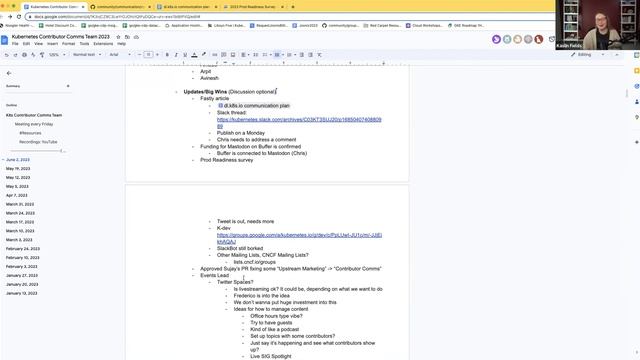Click the Undo icon in toolbar
640x360 pixels.
click(7, 55)
